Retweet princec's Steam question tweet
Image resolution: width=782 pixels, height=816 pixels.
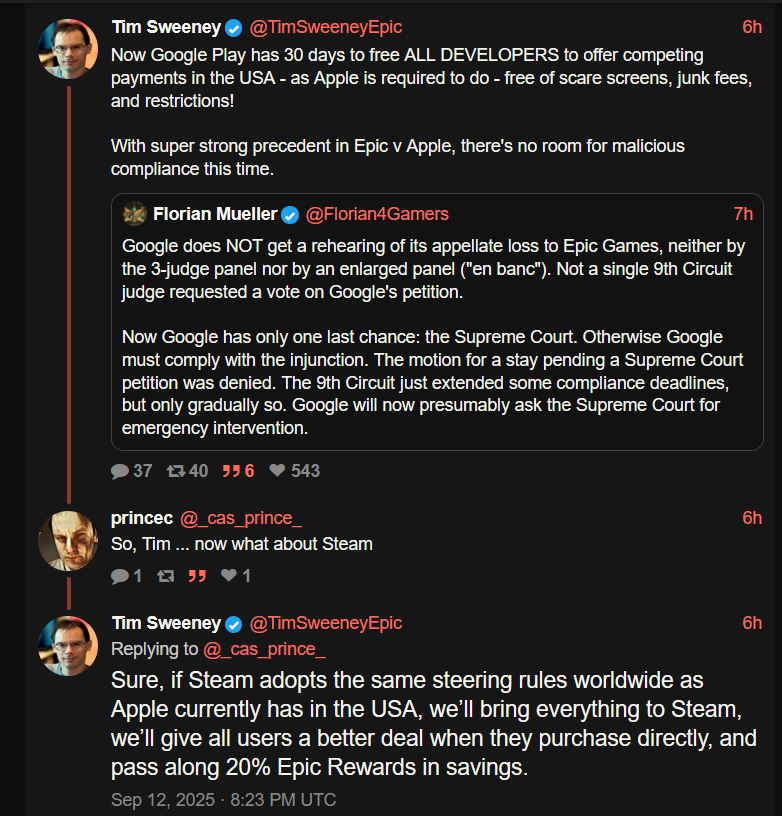166,576
